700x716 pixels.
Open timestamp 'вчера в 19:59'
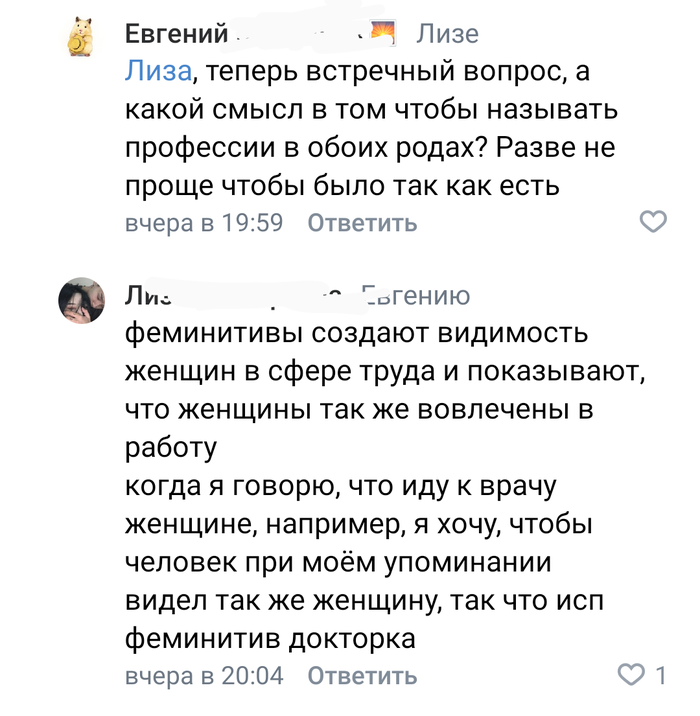(x=204, y=223)
